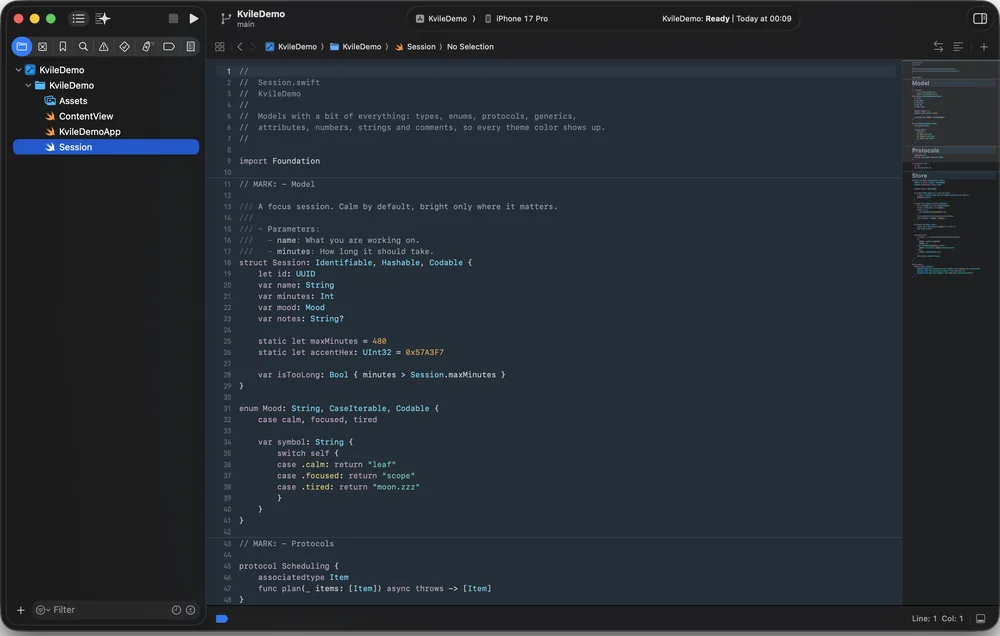Open KvileDemo project breadcrumb in jump bar
Viewport: 1000px width, 636px height.
point(291,47)
